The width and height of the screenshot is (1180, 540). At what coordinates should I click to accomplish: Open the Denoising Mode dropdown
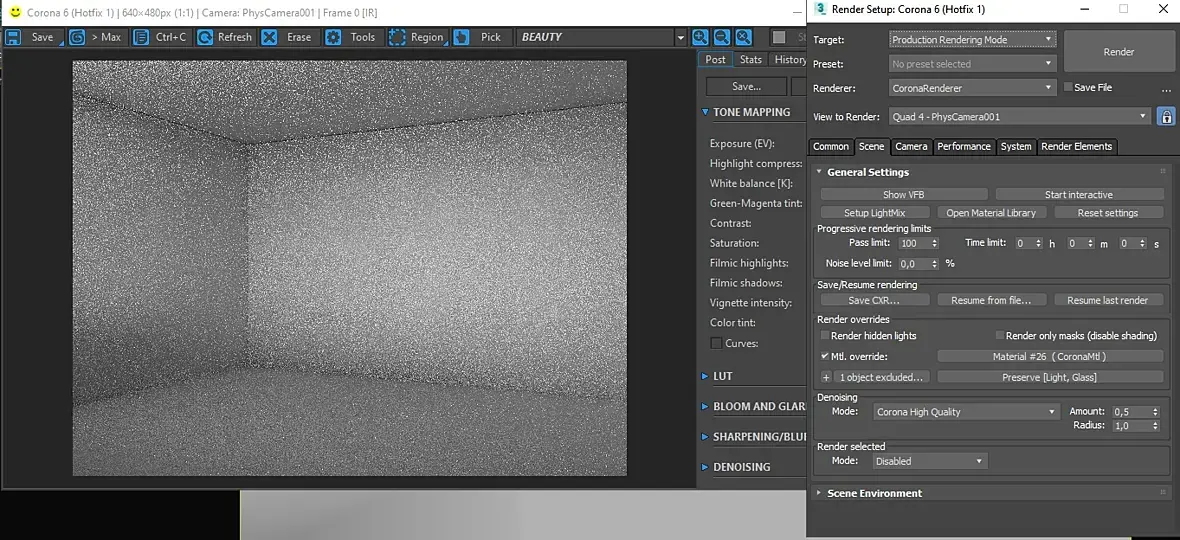coord(967,412)
